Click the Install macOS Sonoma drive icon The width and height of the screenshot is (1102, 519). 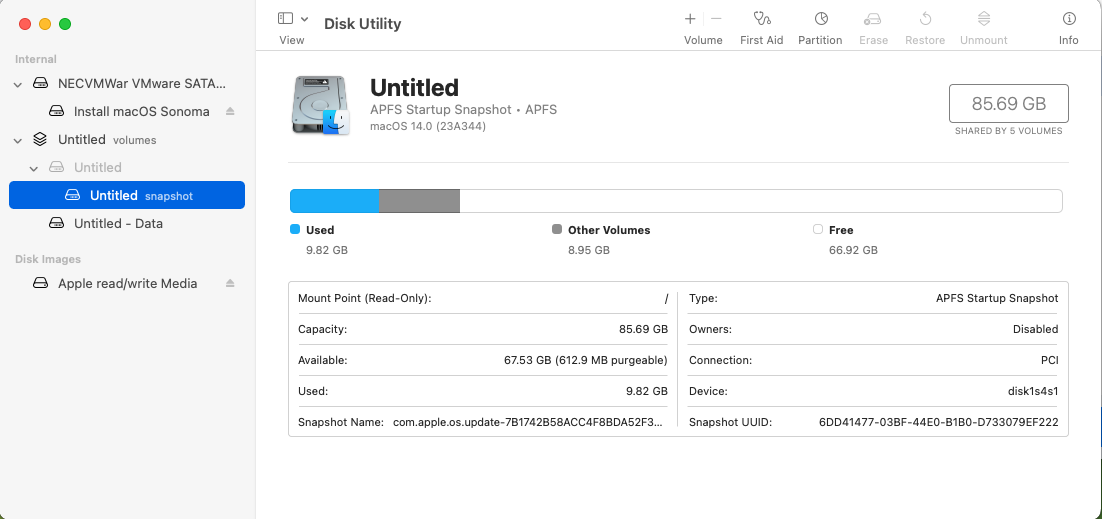point(57,111)
